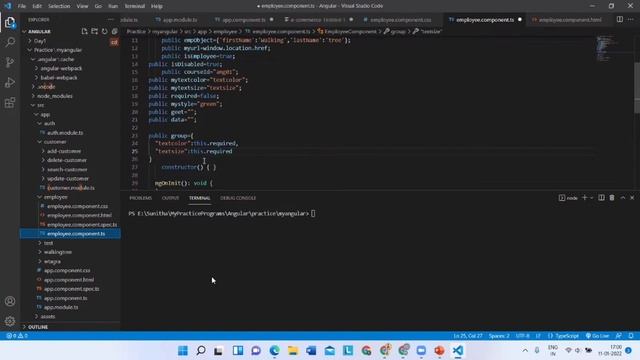The image size is (640, 360).
Task: Open the View menu
Action: tap(82, 6)
